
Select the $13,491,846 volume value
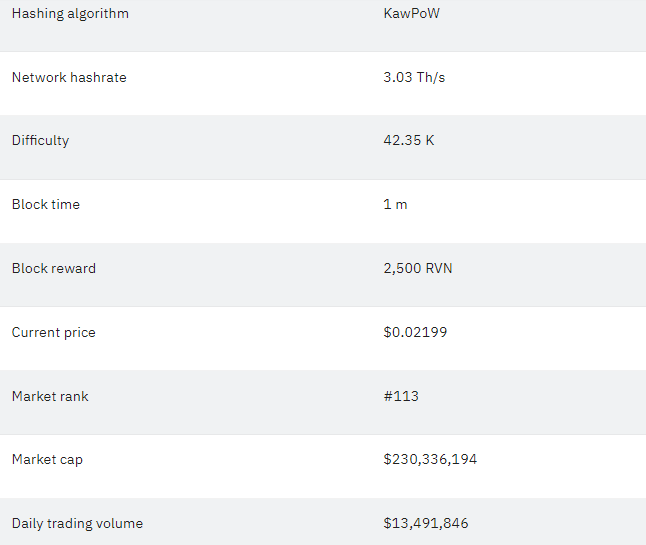[426, 523]
